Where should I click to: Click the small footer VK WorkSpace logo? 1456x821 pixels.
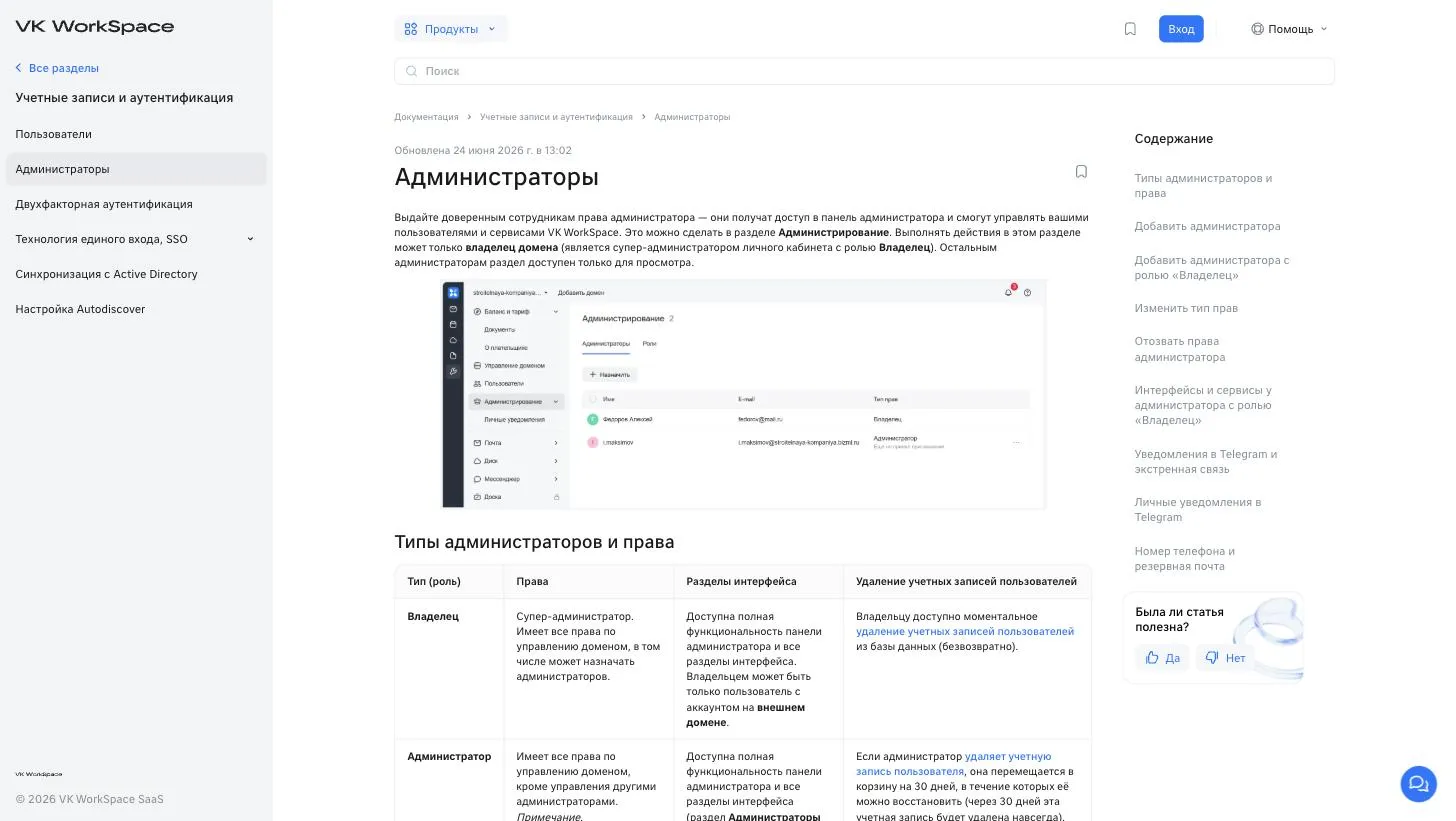click(x=38, y=774)
